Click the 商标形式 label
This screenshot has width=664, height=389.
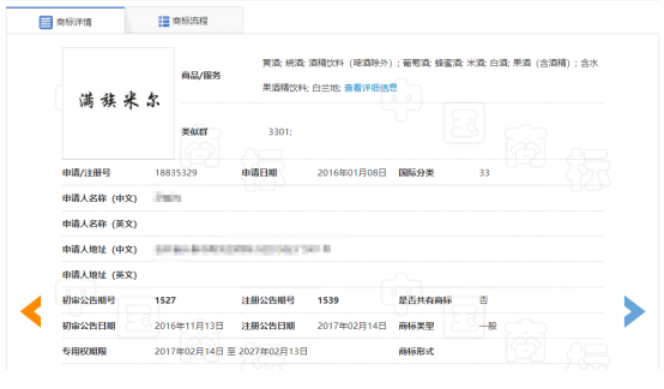pyautogui.click(x=416, y=351)
